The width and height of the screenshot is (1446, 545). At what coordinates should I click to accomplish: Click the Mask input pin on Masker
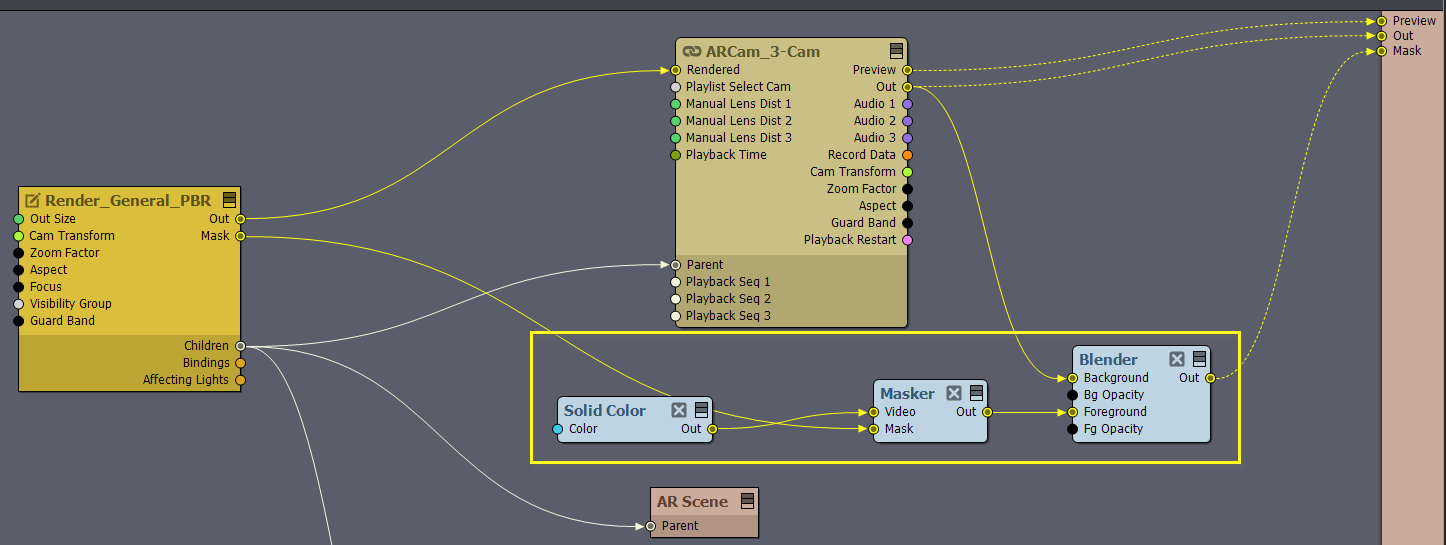tap(874, 429)
